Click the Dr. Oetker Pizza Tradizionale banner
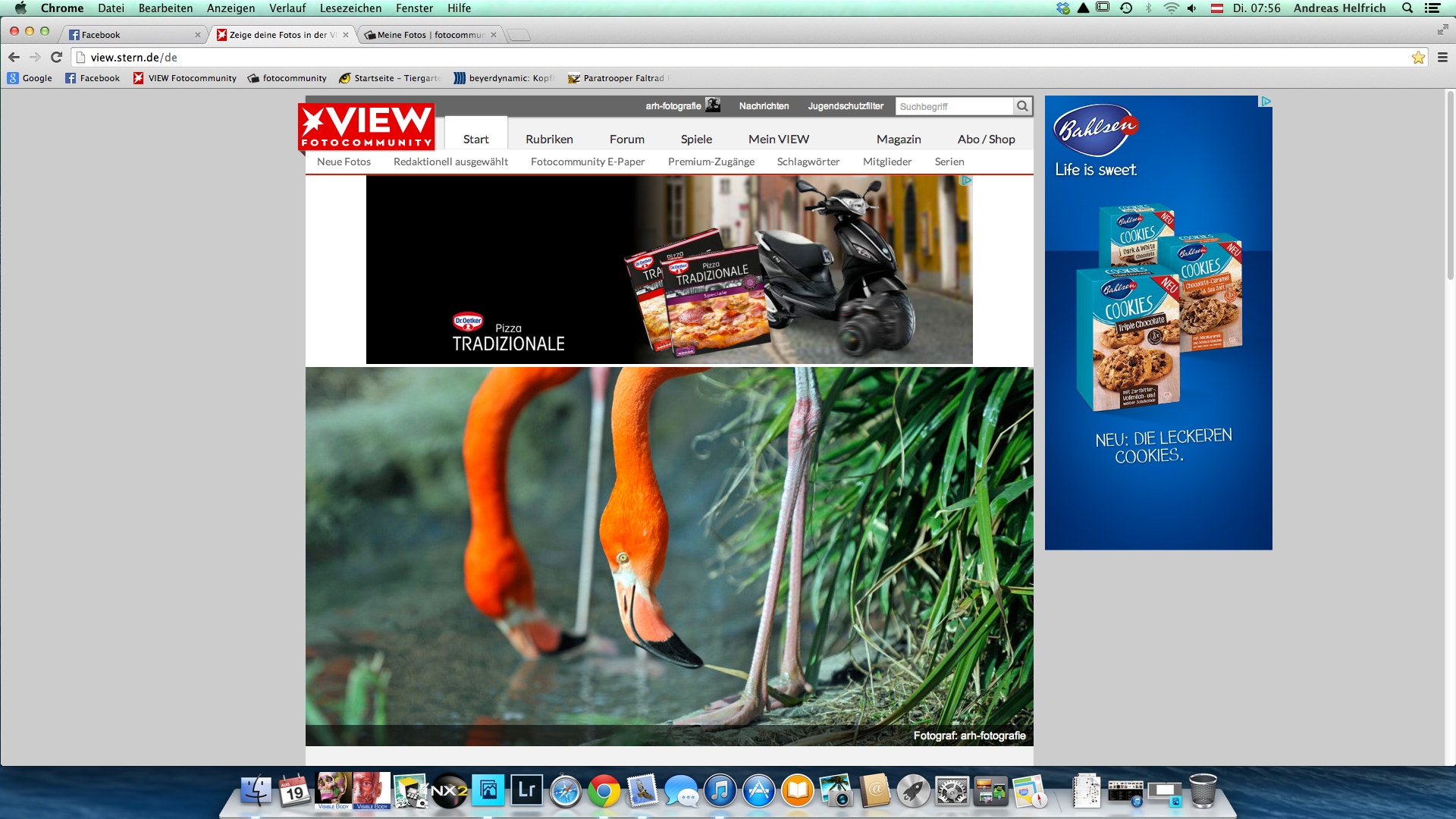Viewport: 1456px width, 819px height. click(x=669, y=269)
